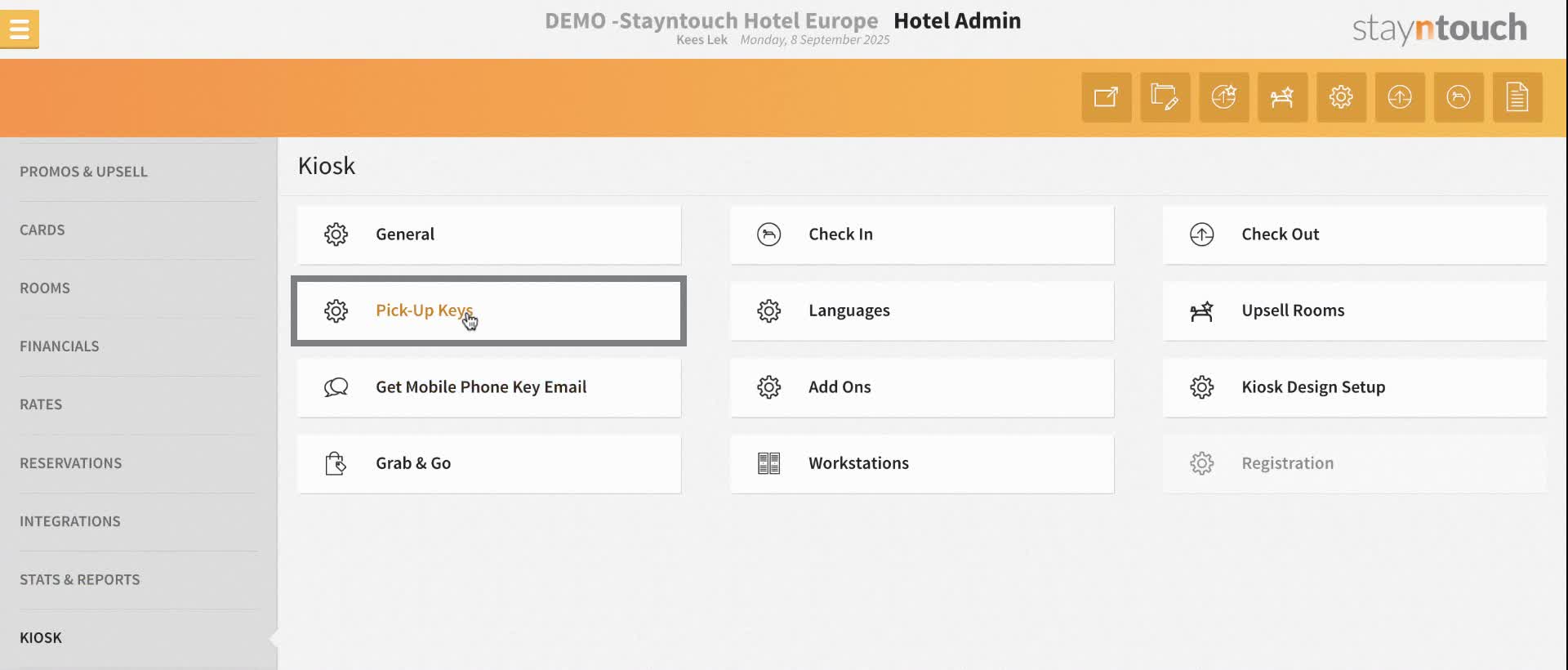The width and height of the screenshot is (1568, 670).
Task: Click the check out arrow shortcut in toolbar
Action: (1401, 97)
